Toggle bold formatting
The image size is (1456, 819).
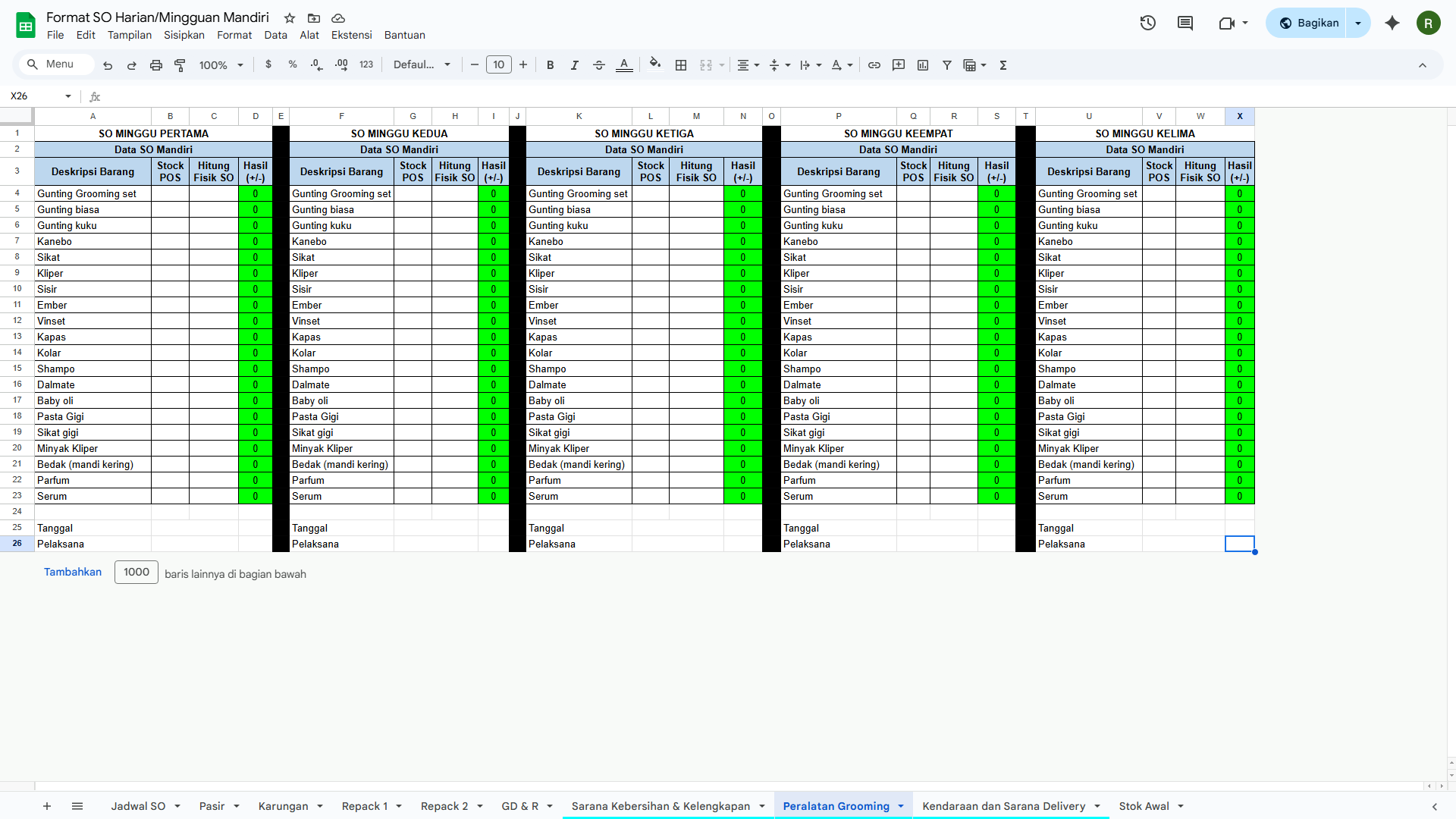(551, 65)
